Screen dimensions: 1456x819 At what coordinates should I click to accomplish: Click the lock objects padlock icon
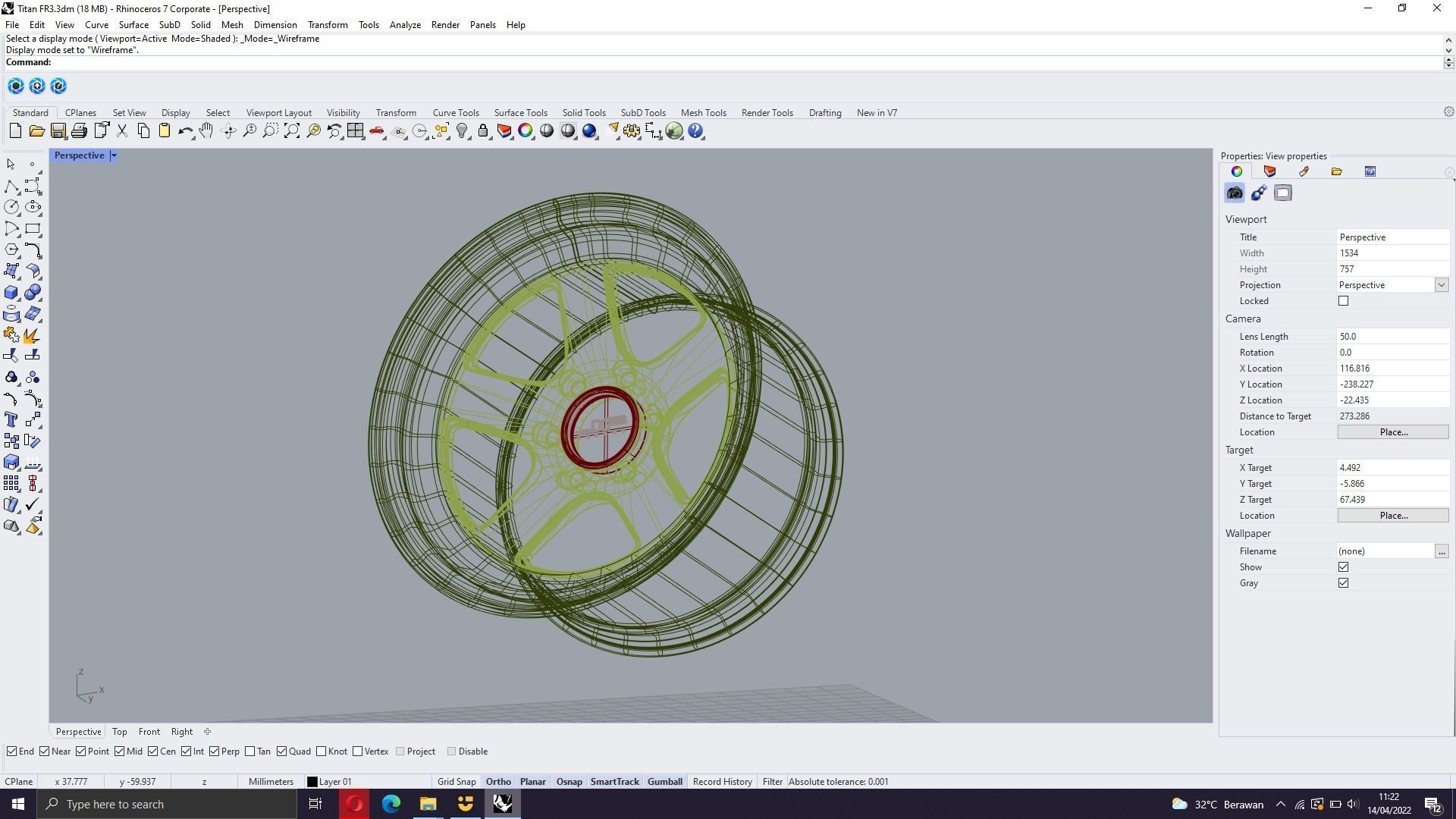pyautogui.click(x=483, y=131)
